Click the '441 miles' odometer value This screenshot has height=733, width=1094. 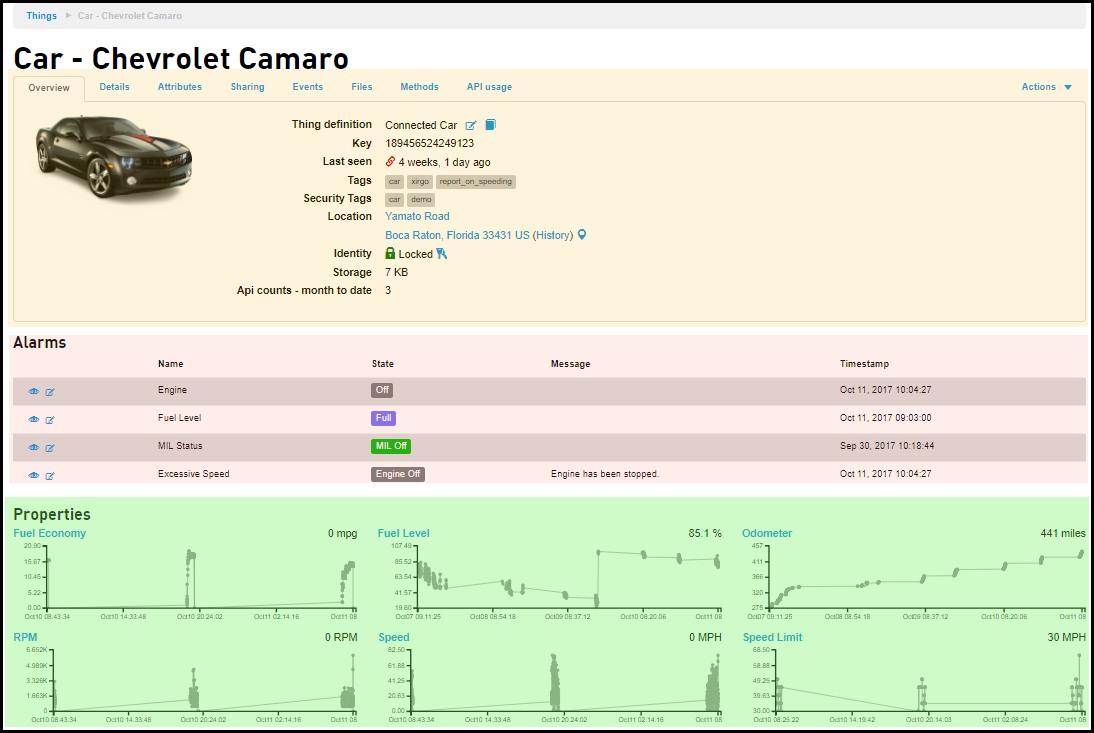[1063, 533]
